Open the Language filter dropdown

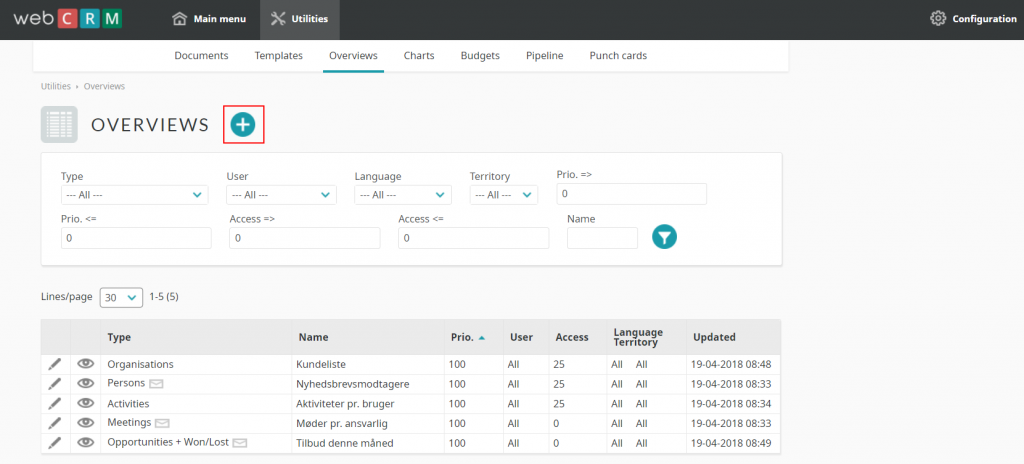coord(403,195)
